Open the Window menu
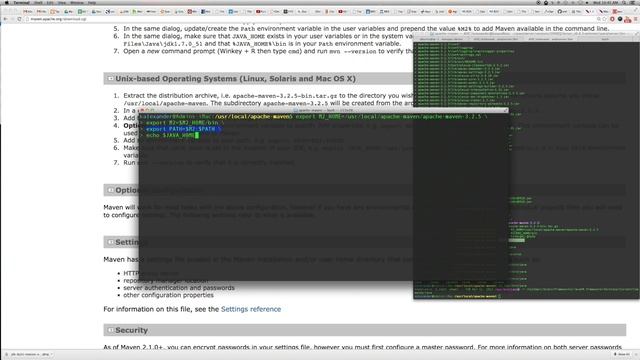Screen dimensions: 640x360 click(x=77, y=2)
